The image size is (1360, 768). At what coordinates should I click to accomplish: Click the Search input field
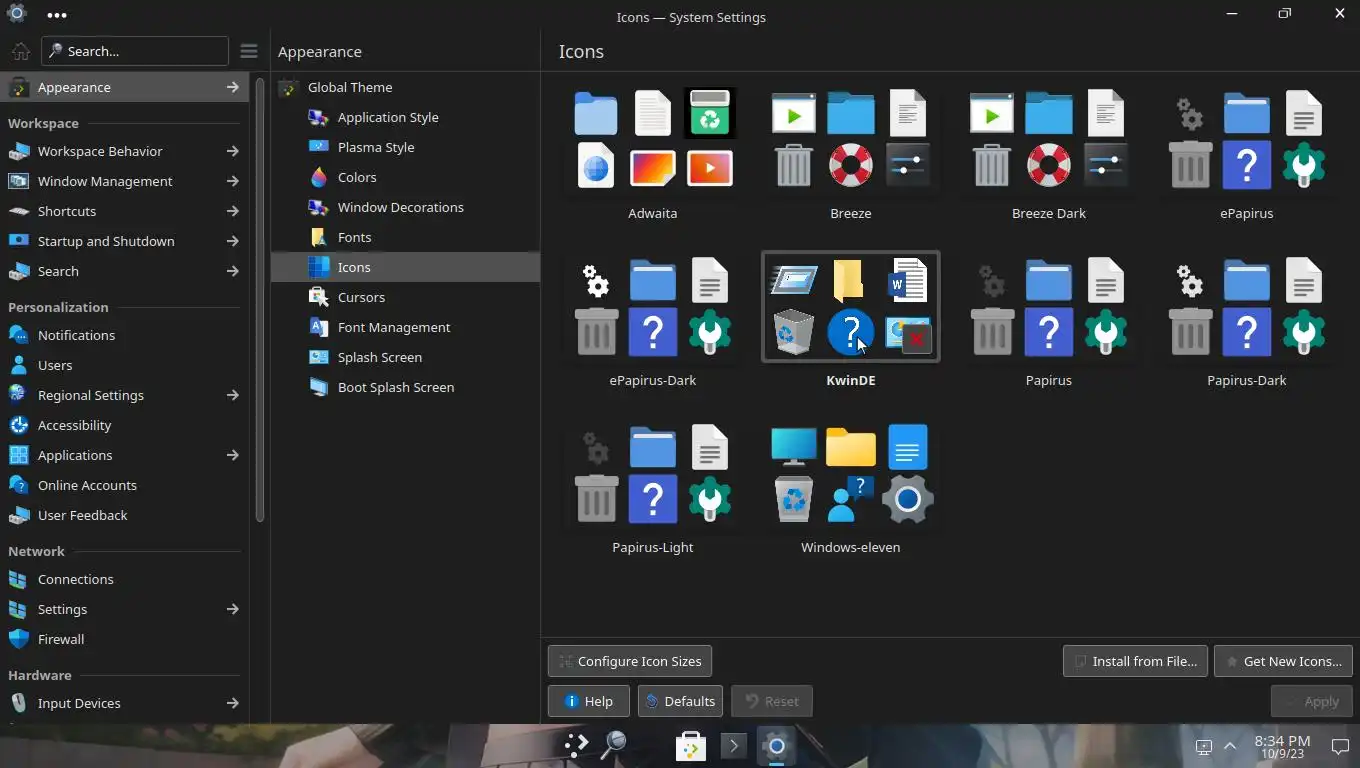tap(135, 51)
